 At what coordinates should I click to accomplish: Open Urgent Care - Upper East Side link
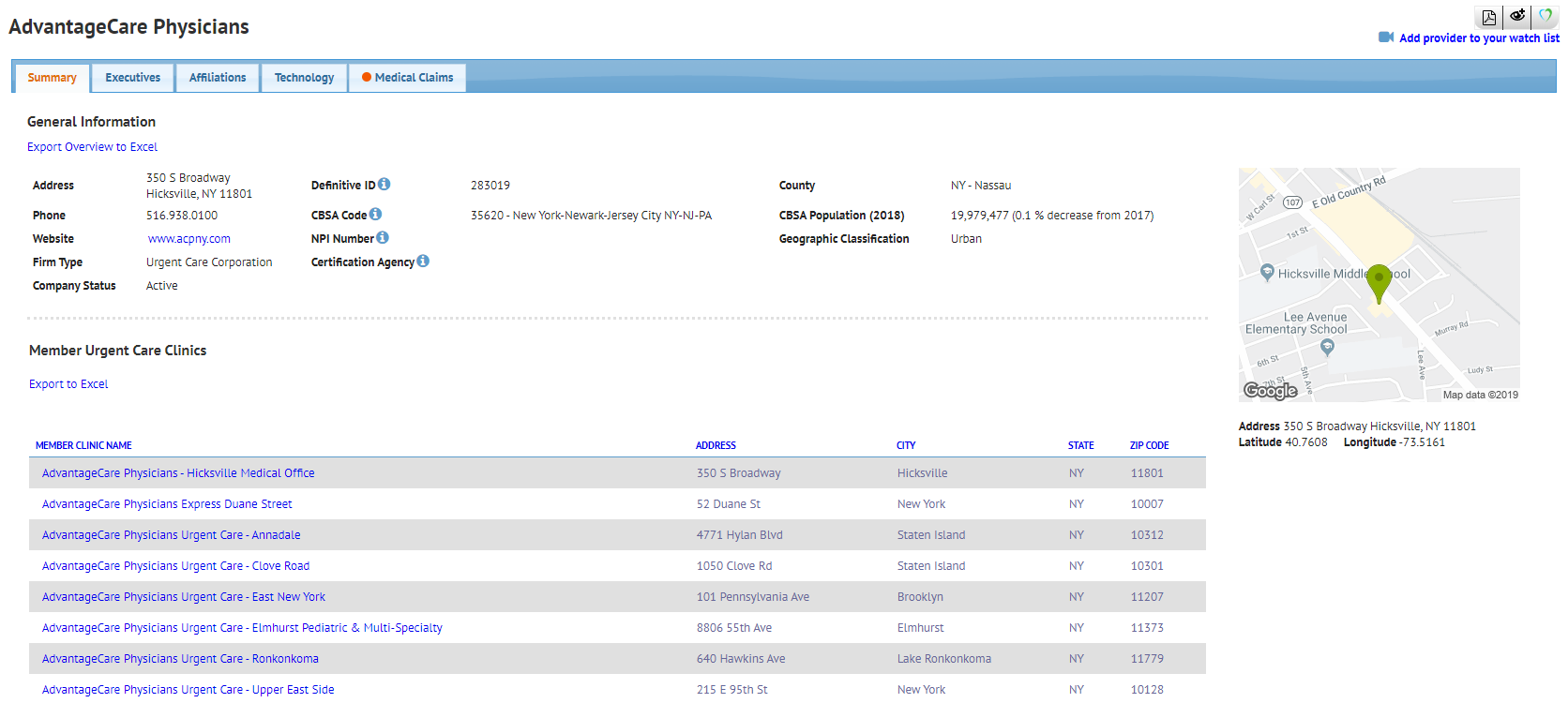tap(188, 690)
